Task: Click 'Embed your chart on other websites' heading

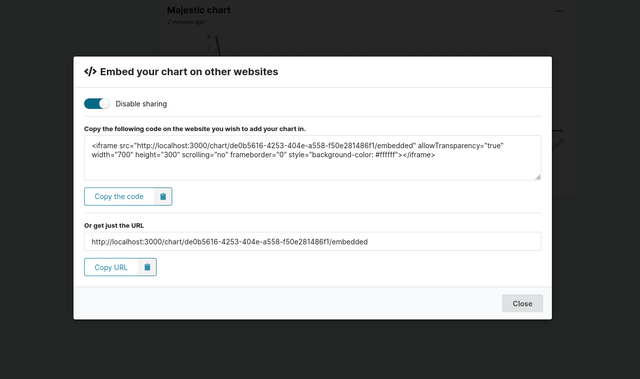Action: click(189, 72)
